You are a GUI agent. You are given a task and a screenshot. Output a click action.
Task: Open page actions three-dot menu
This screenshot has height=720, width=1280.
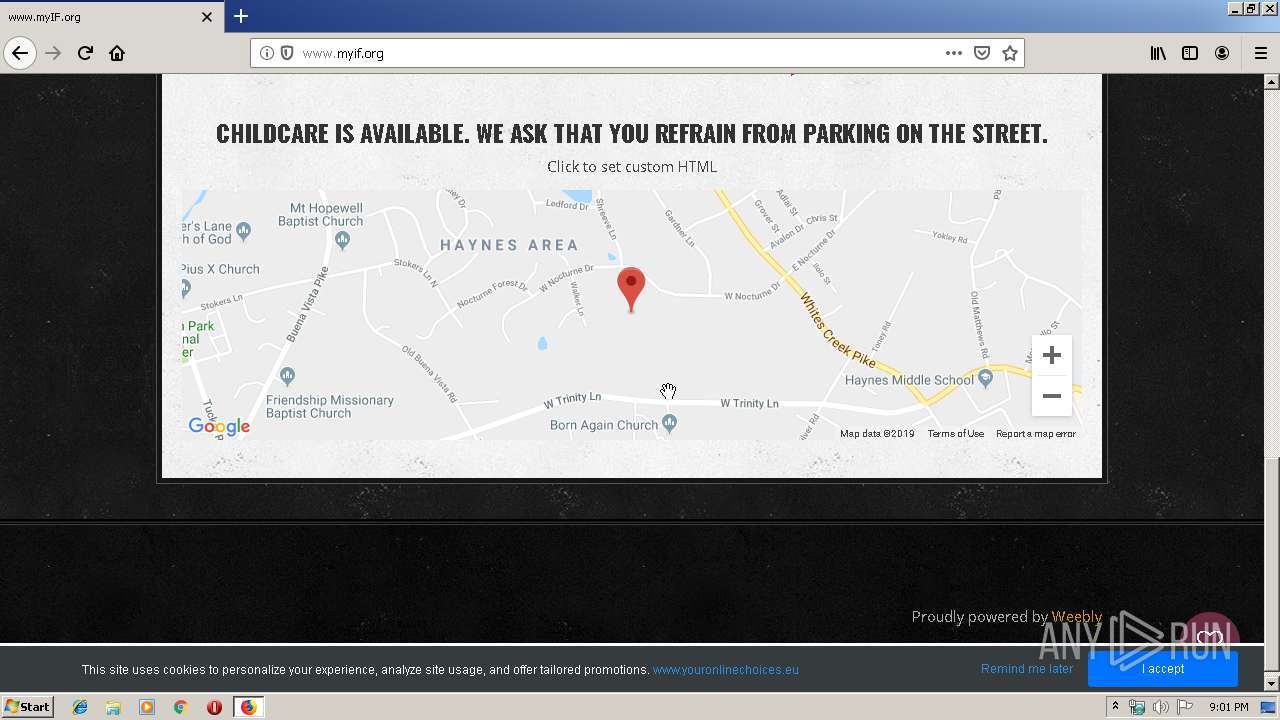(954, 53)
